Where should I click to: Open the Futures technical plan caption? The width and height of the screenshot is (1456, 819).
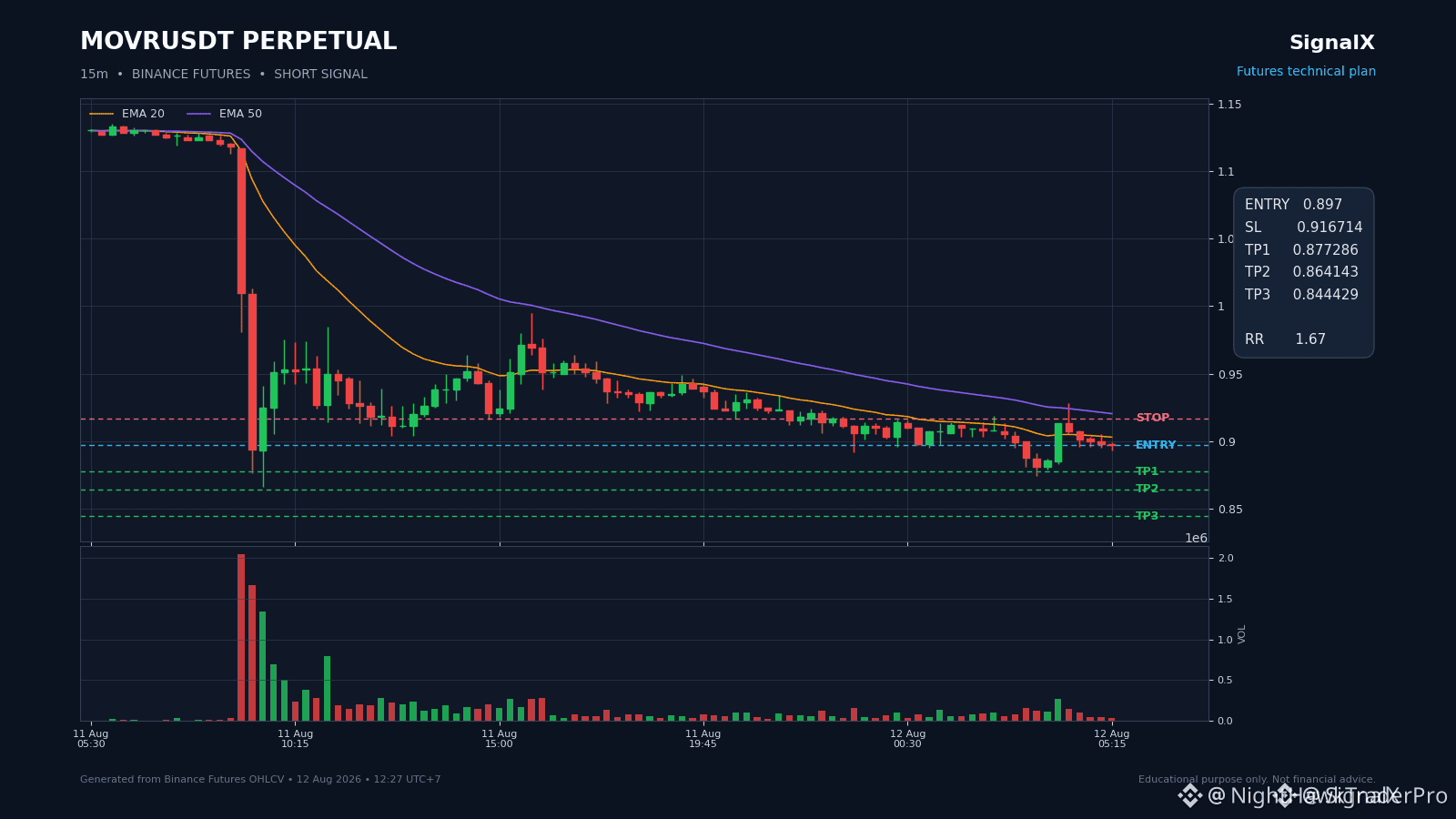[x=1306, y=72]
